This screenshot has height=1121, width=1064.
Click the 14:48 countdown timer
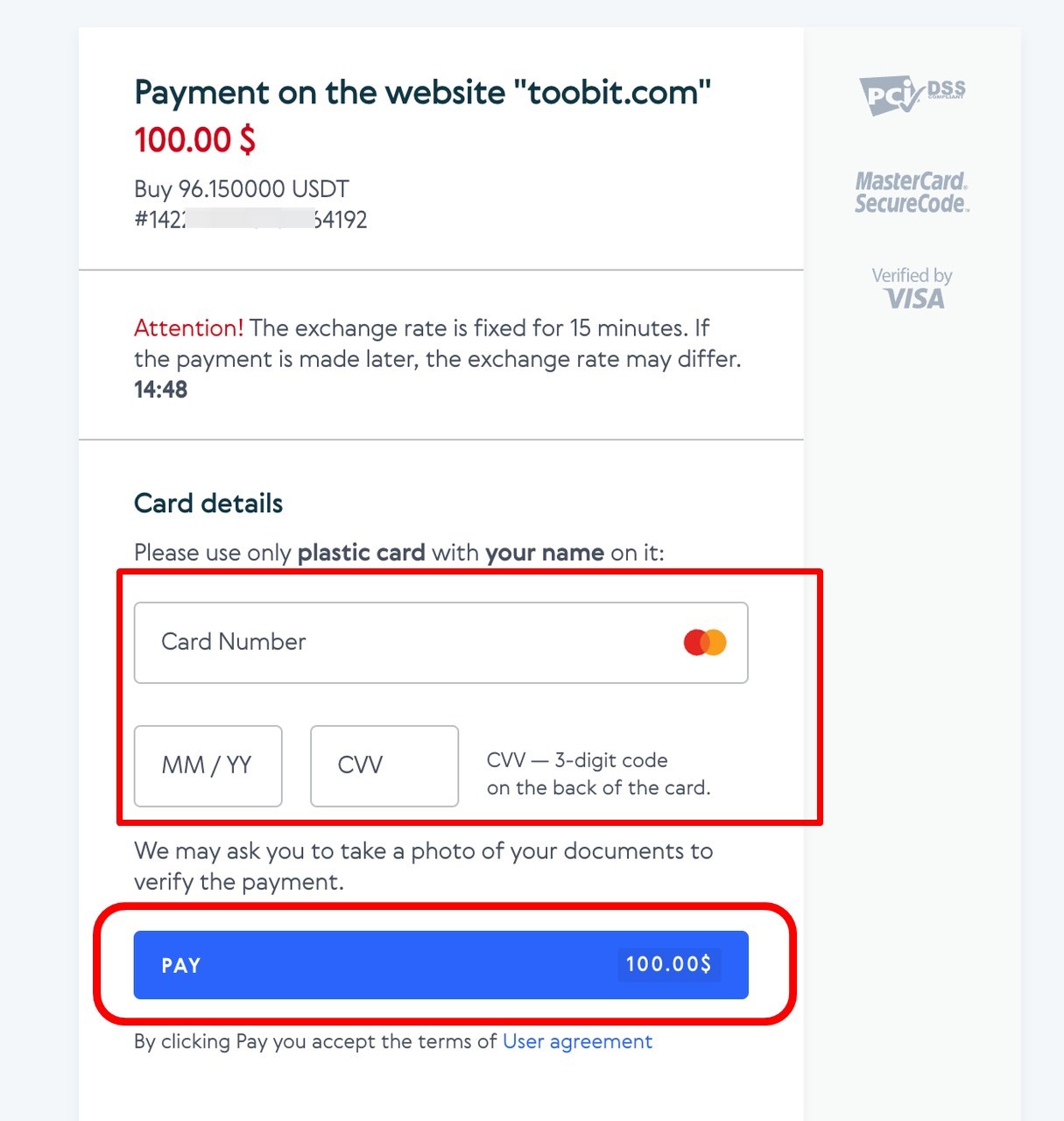click(159, 390)
